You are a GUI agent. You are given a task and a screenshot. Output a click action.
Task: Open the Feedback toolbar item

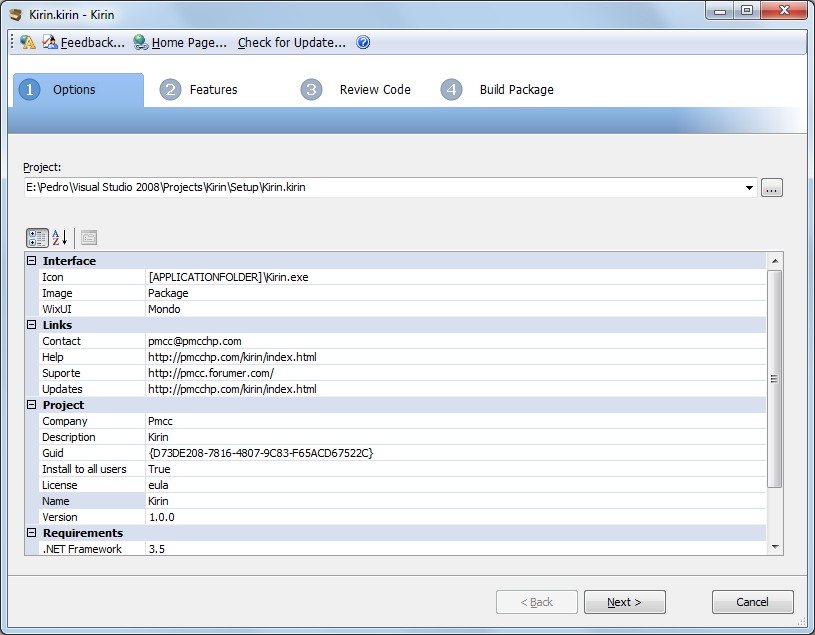click(x=84, y=42)
